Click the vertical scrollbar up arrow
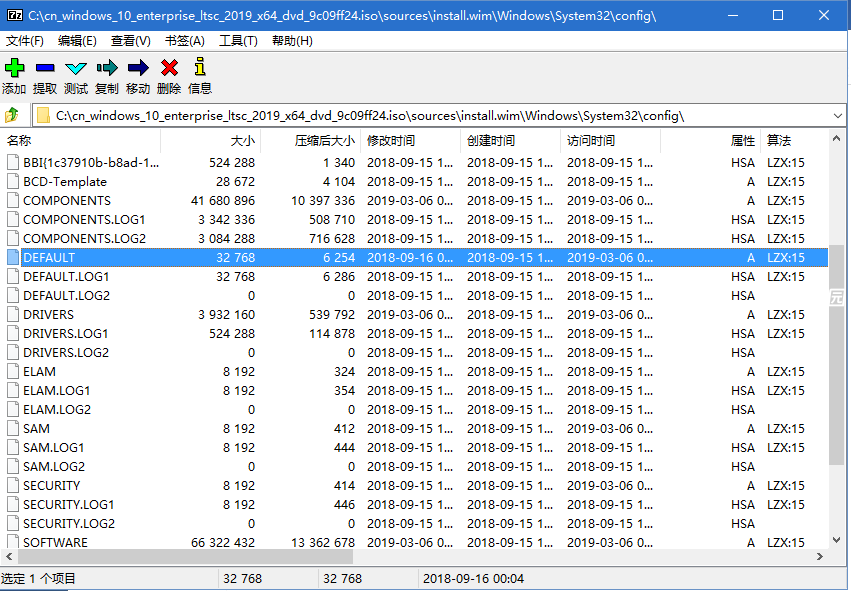This screenshot has height=591, width=851. point(836,139)
